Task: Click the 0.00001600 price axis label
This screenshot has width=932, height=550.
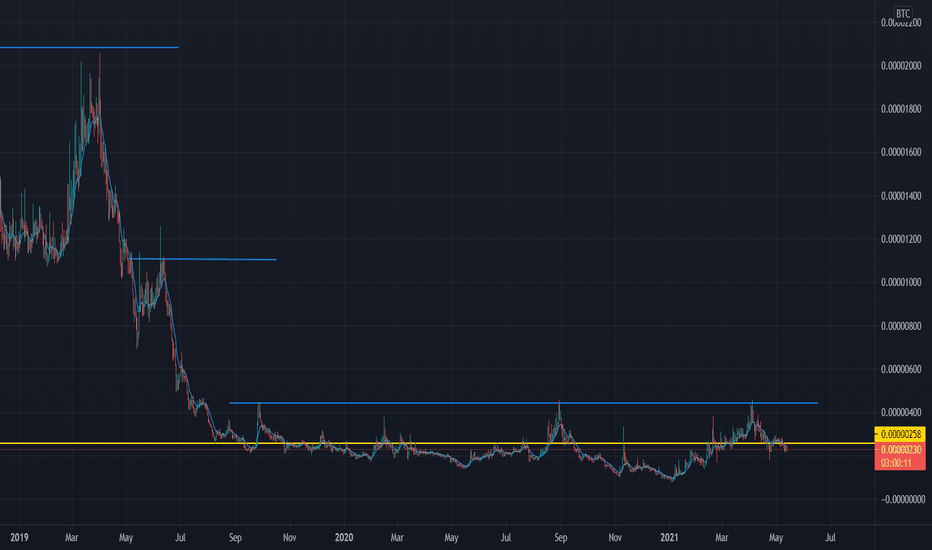Action: pyautogui.click(x=901, y=152)
